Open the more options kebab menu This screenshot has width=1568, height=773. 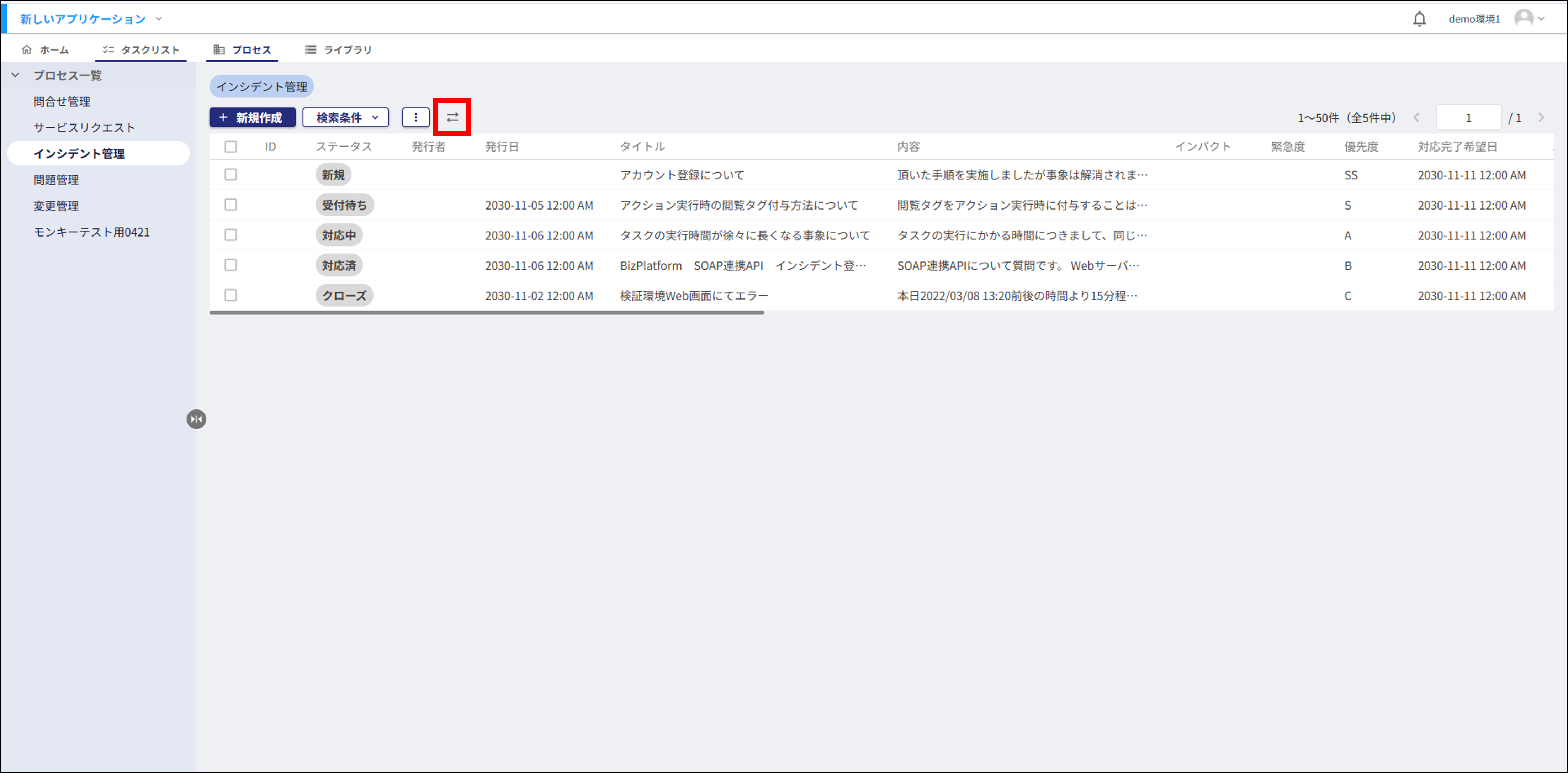pyautogui.click(x=415, y=117)
